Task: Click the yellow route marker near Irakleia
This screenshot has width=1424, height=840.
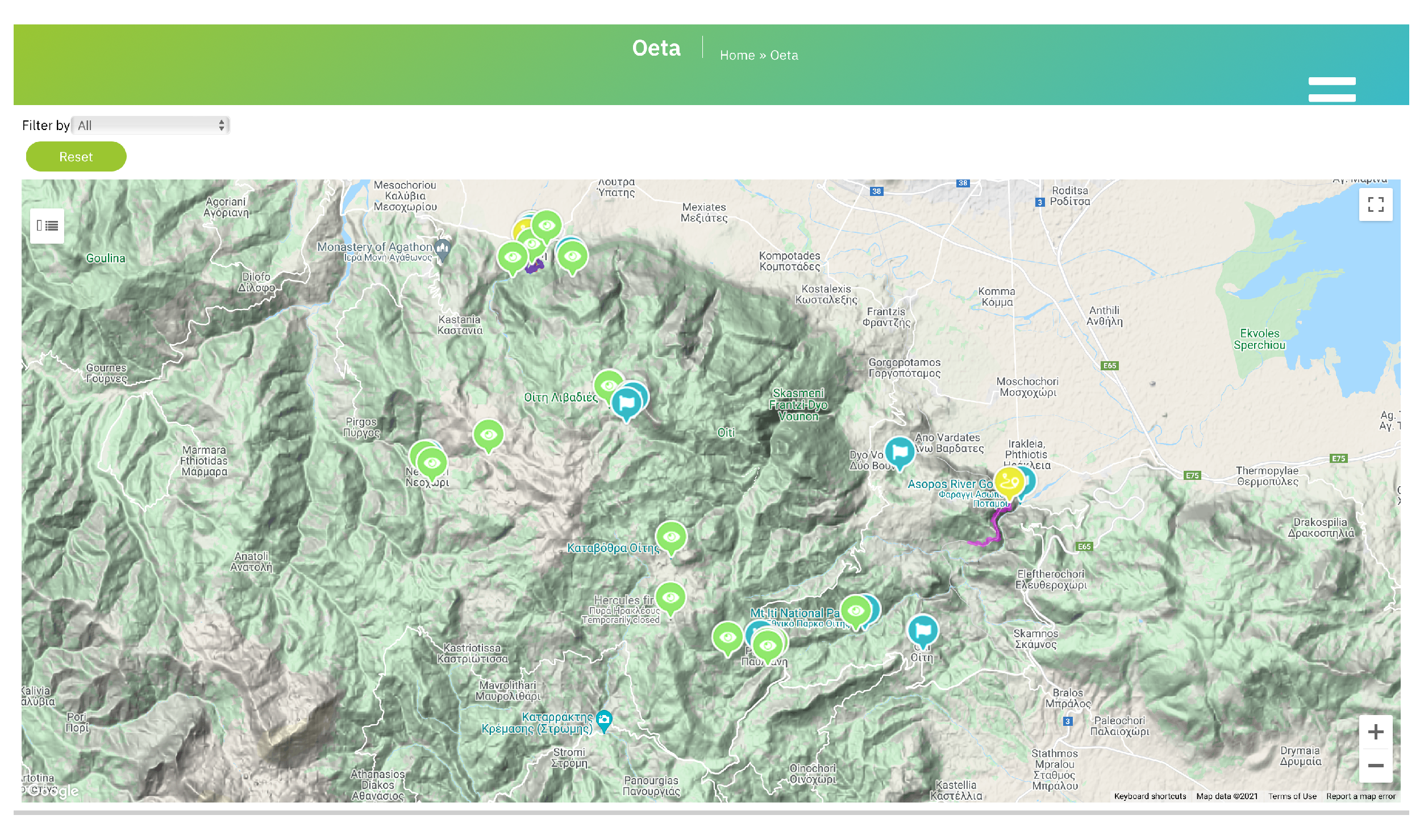Action: click(1008, 482)
